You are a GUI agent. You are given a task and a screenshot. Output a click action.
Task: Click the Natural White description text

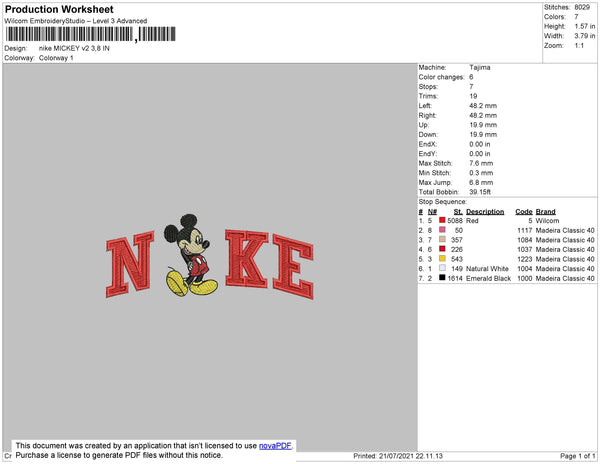[x=487, y=269]
